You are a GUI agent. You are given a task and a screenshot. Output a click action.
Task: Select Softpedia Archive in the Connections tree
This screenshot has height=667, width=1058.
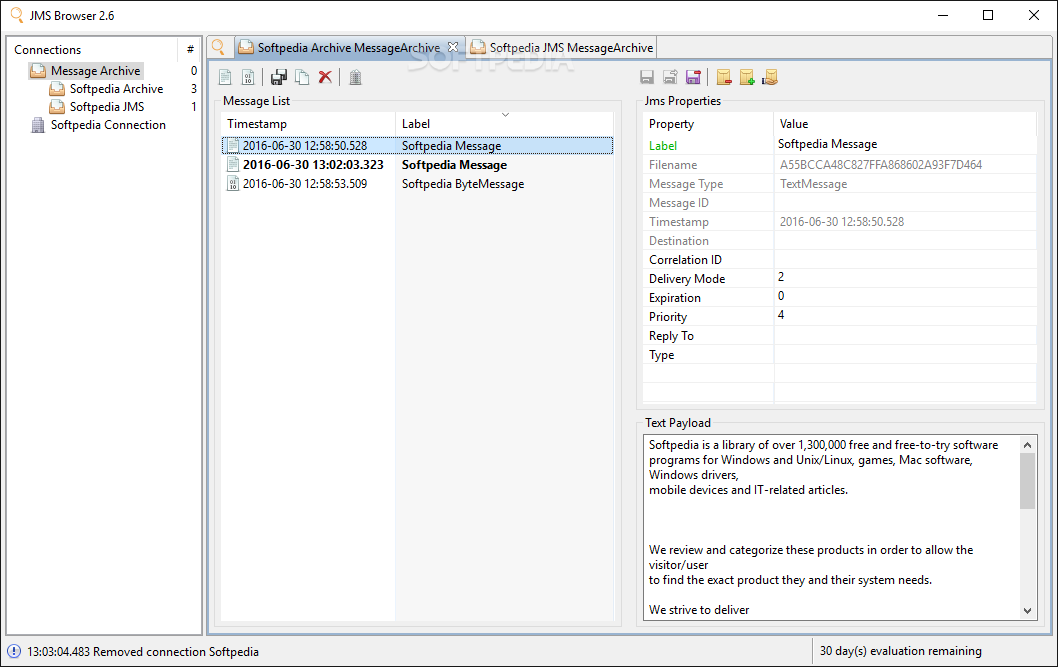(116, 89)
